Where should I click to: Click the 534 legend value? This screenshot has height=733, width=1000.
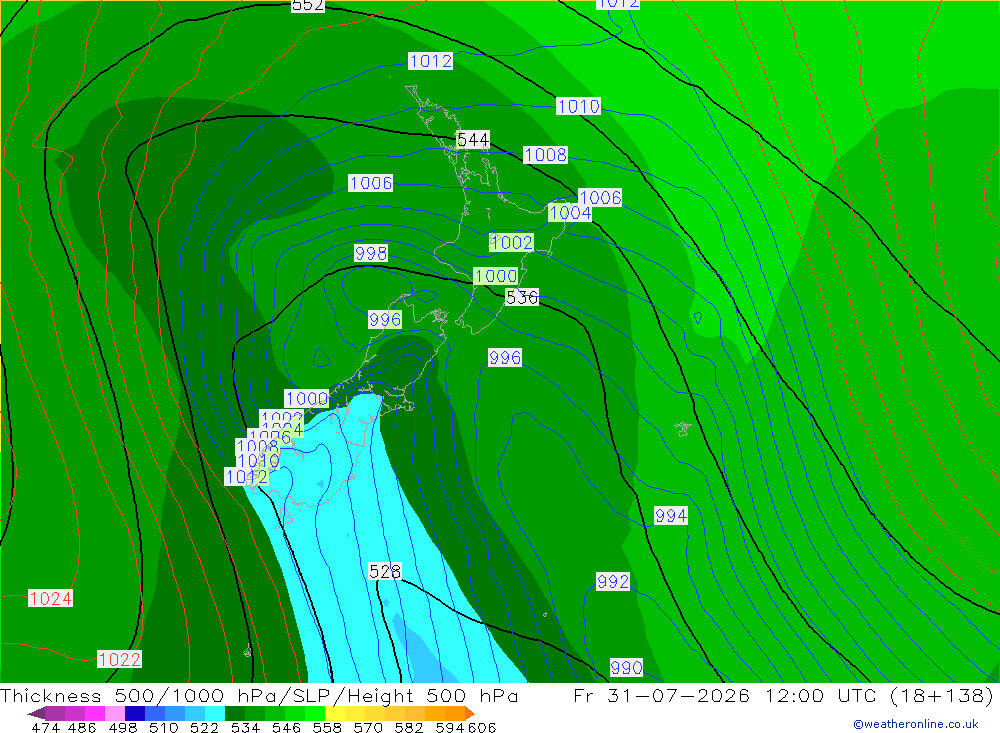click(245, 727)
